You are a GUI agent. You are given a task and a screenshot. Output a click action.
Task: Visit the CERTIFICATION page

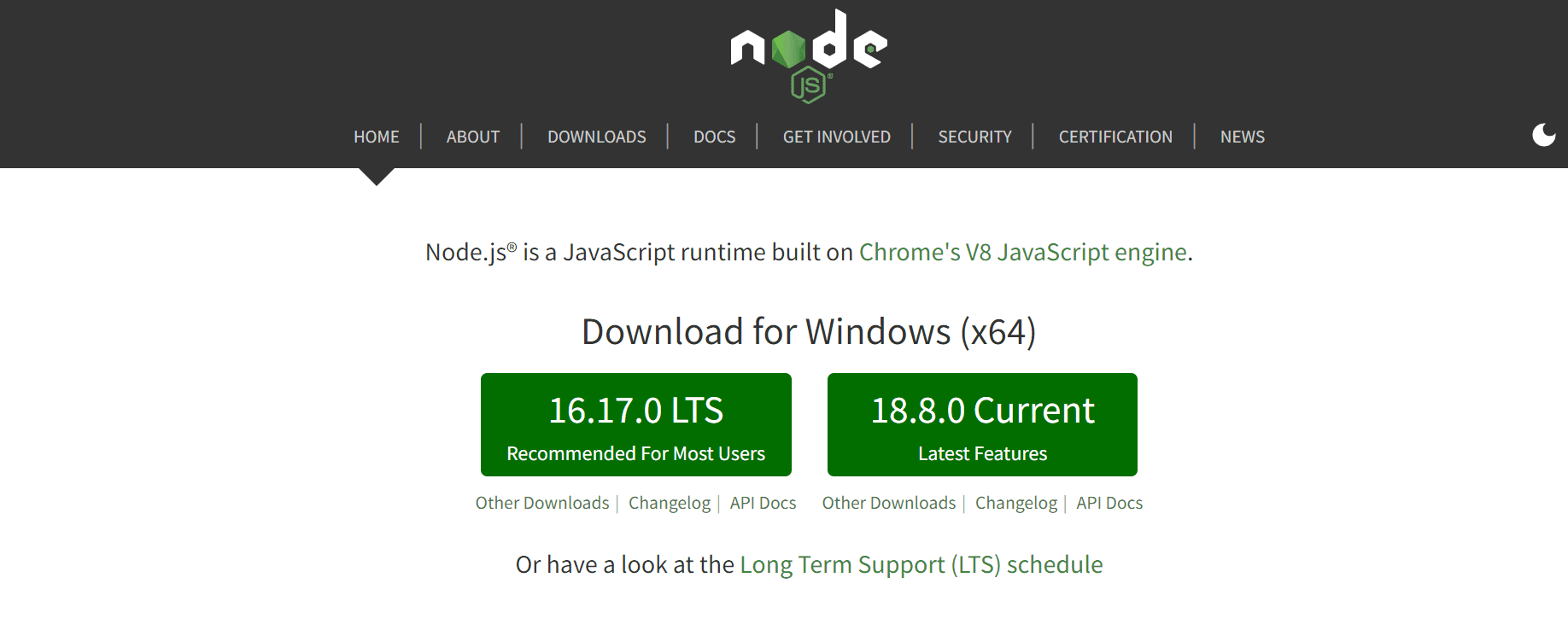pos(1115,137)
